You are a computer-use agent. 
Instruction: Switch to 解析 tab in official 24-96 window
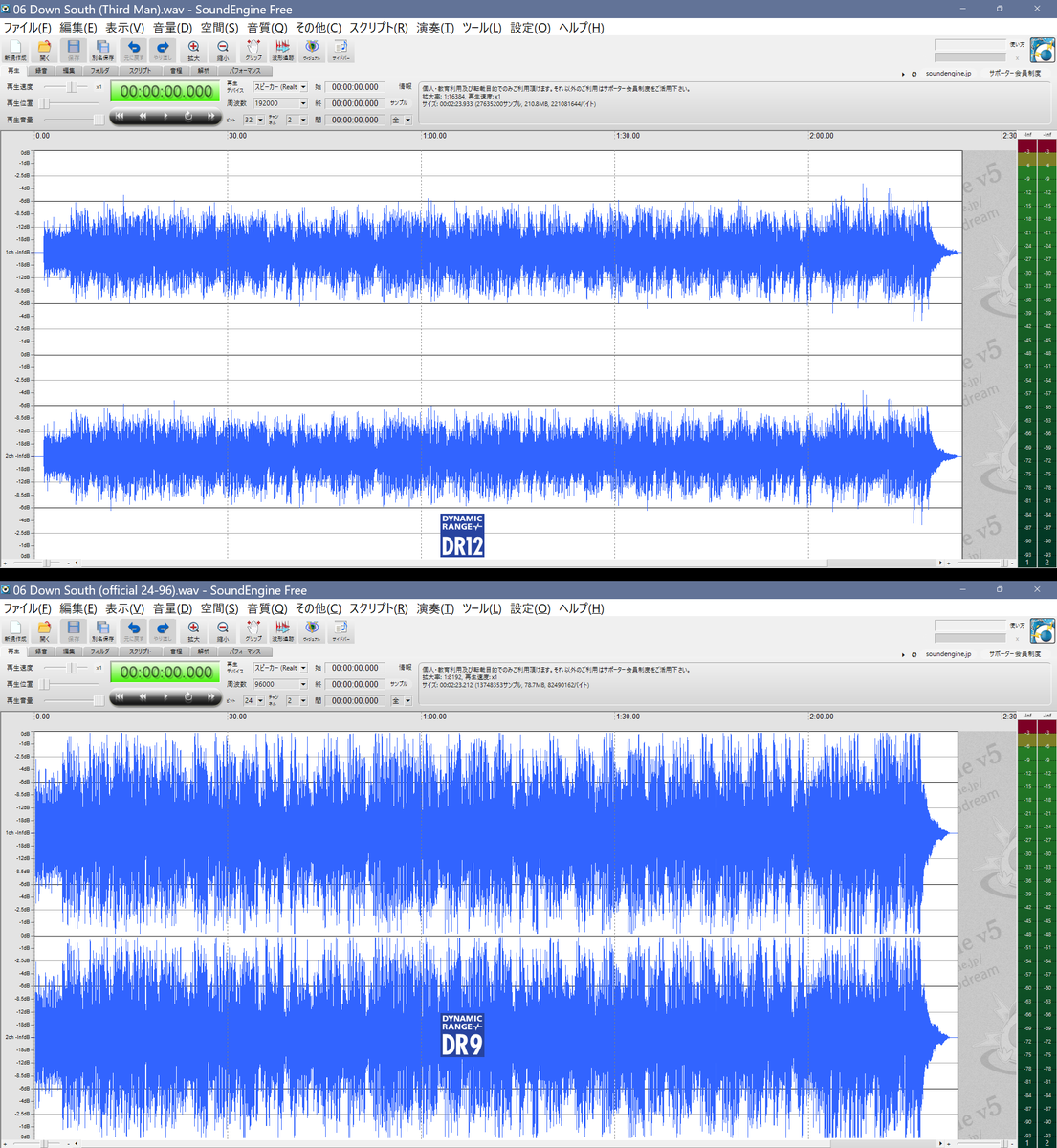[203, 651]
